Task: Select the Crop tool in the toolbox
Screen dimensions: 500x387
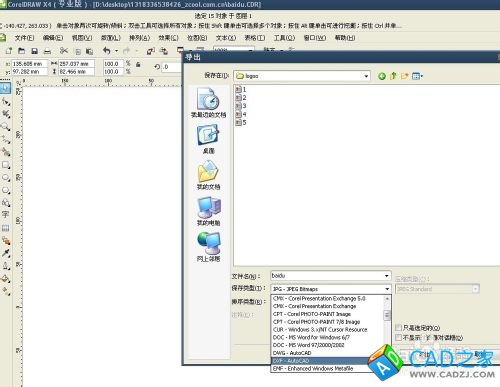Action: tap(6, 114)
